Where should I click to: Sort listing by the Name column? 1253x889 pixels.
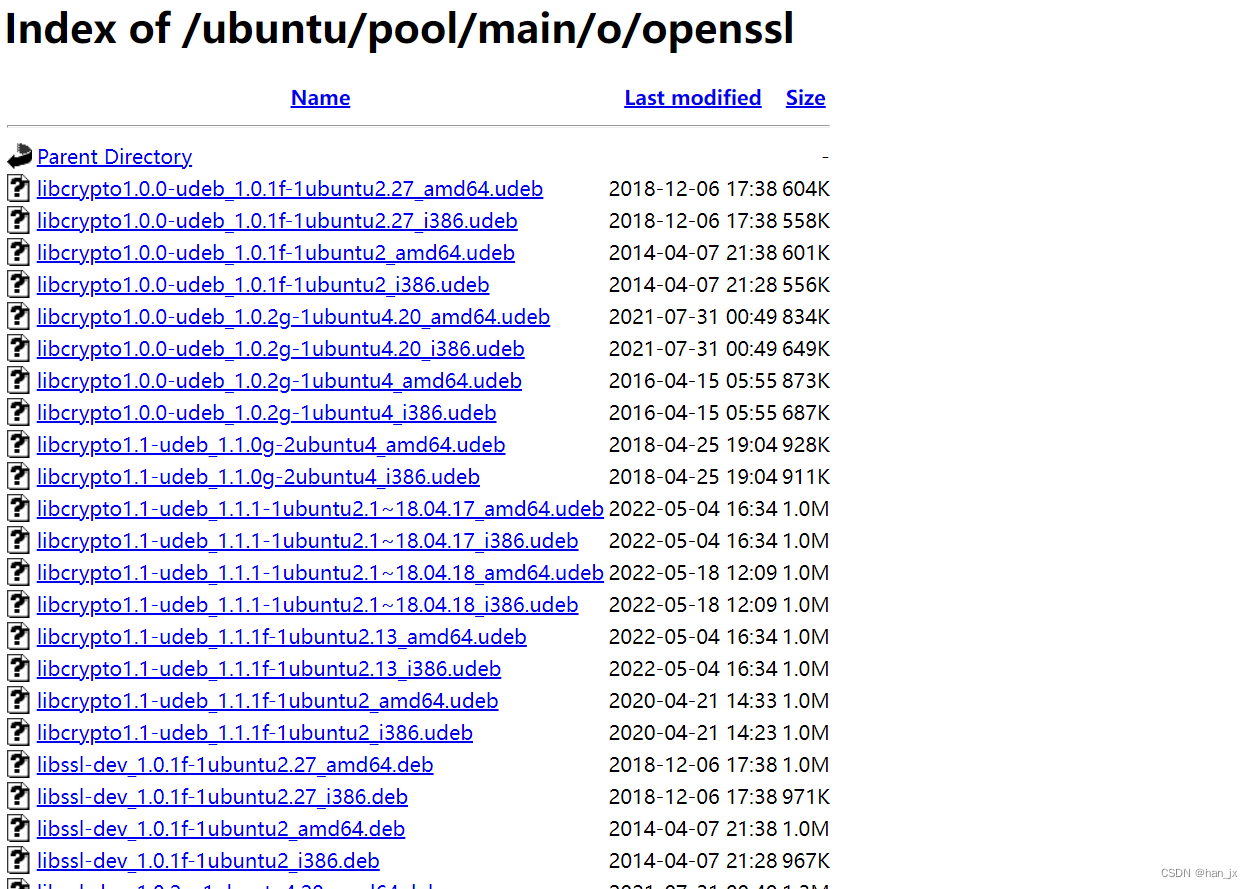tap(320, 97)
